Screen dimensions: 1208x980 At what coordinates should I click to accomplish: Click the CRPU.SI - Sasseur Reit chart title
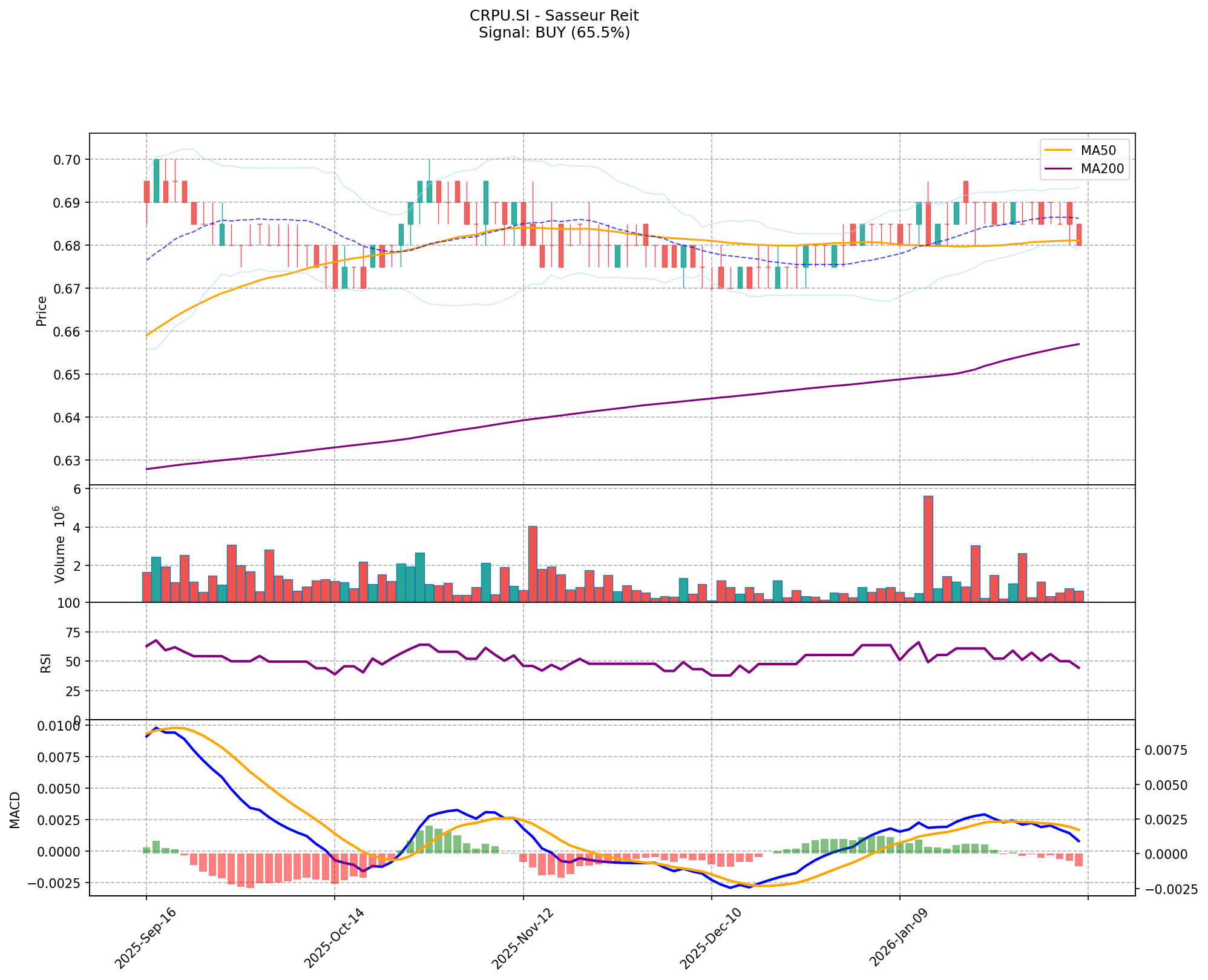pyautogui.click(x=554, y=15)
